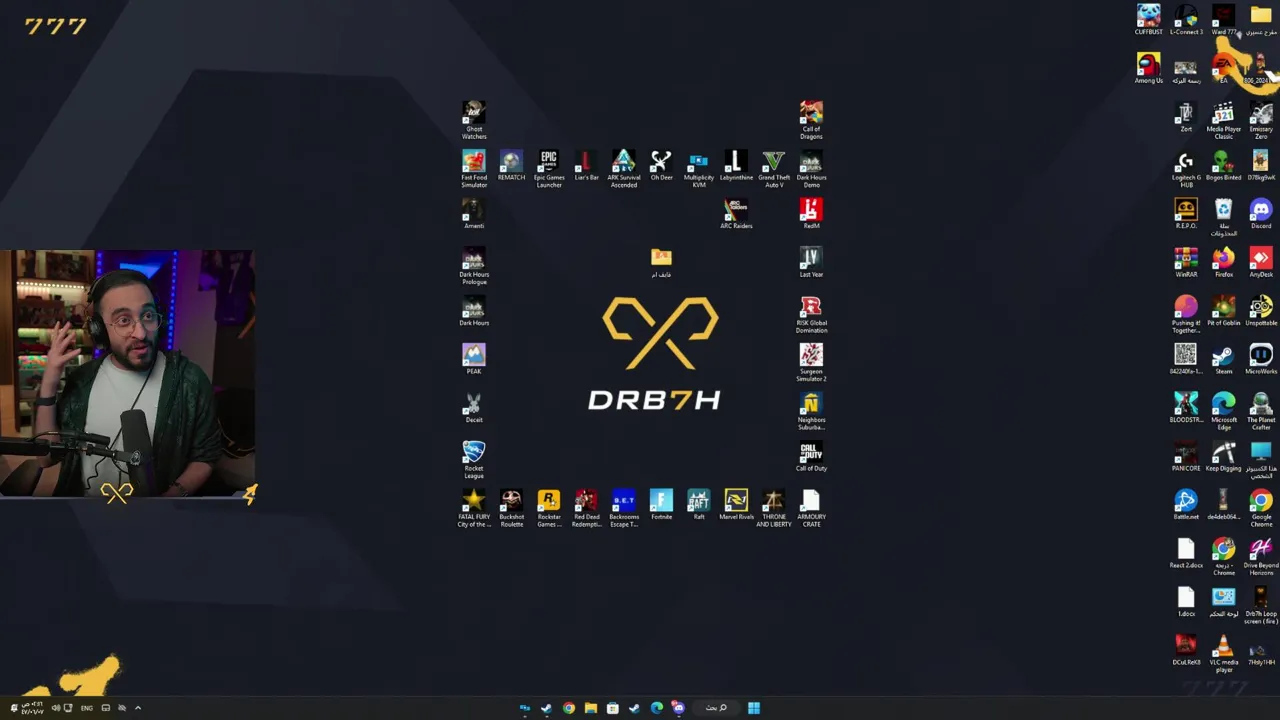Open RISK Global Domination from the desktop
The image size is (1280, 720).
point(811,314)
